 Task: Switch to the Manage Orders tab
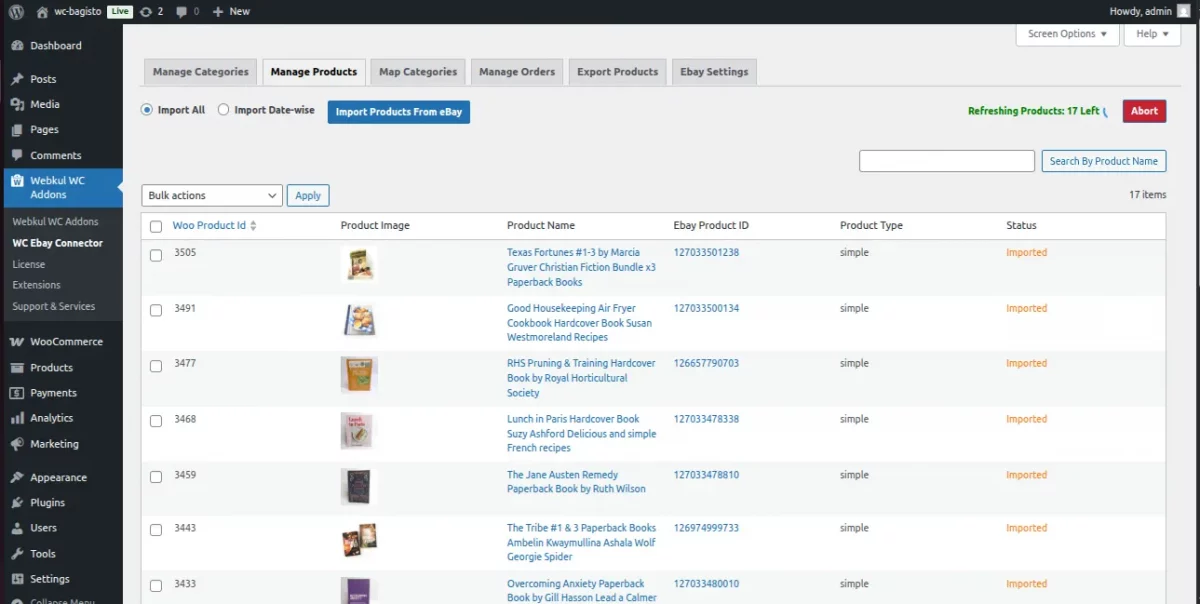click(x=517, y=72)
